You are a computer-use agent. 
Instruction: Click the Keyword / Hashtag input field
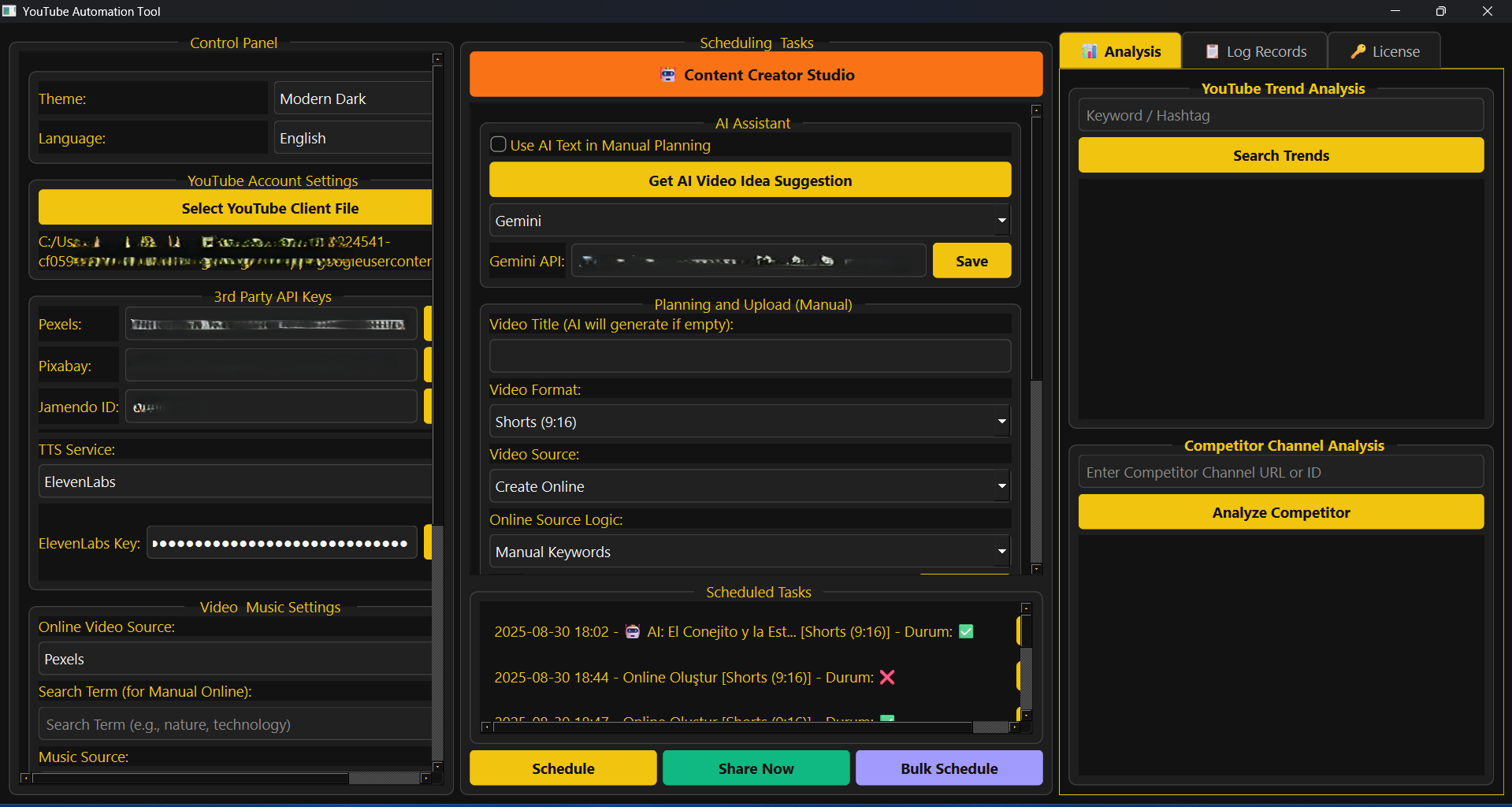(x=1281, y=115)
